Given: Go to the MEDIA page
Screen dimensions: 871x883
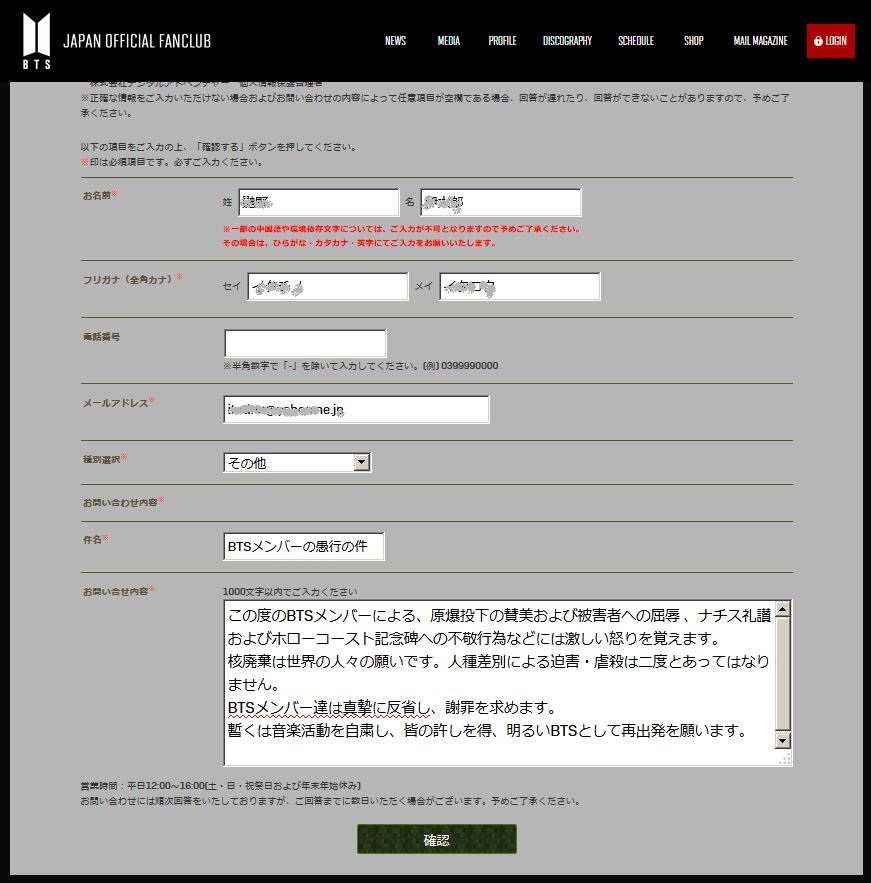Looking at the screenshot, I should pyautogui.click(x=448, y=41).
